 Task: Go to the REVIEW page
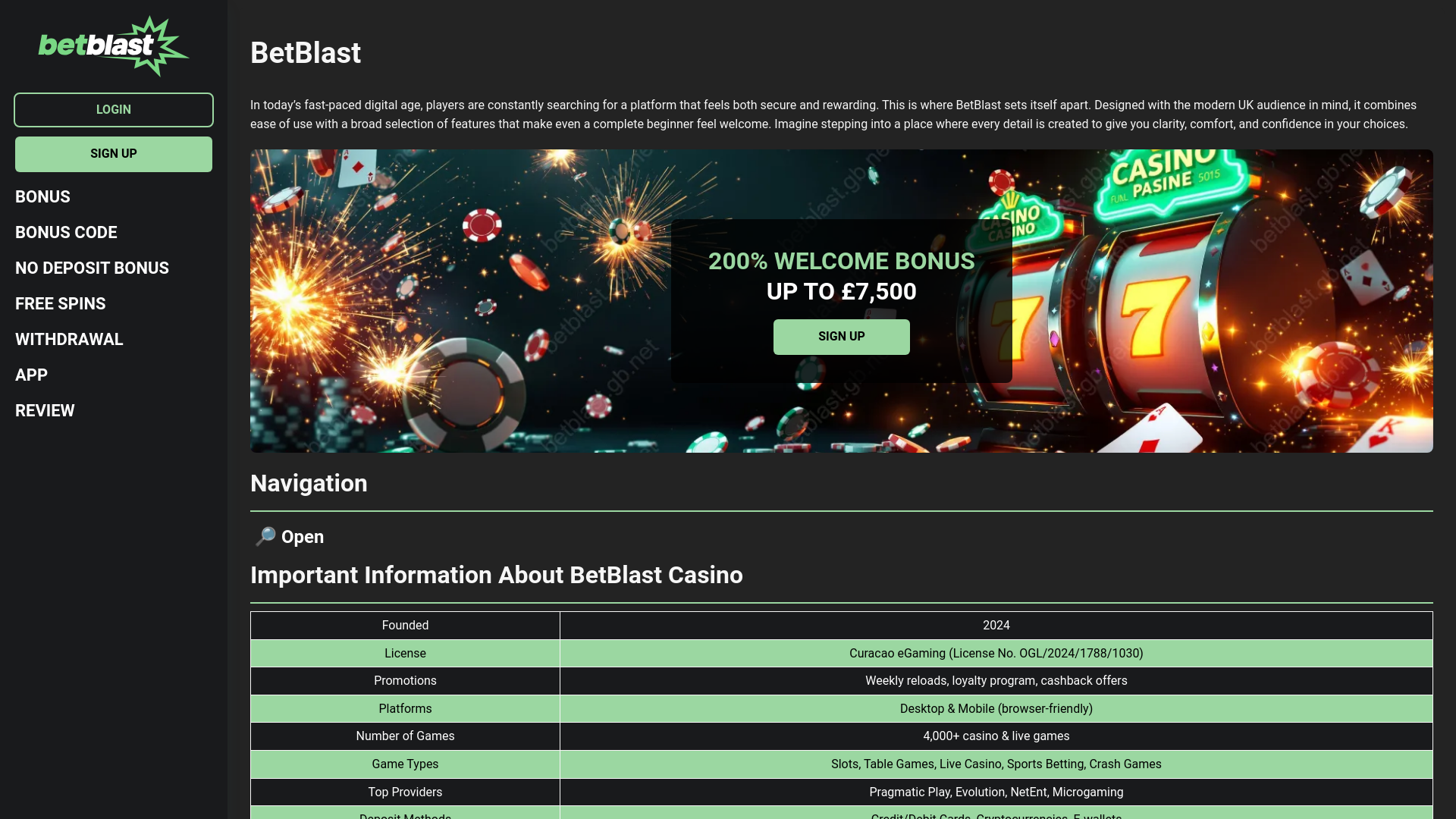coord(45,411)
